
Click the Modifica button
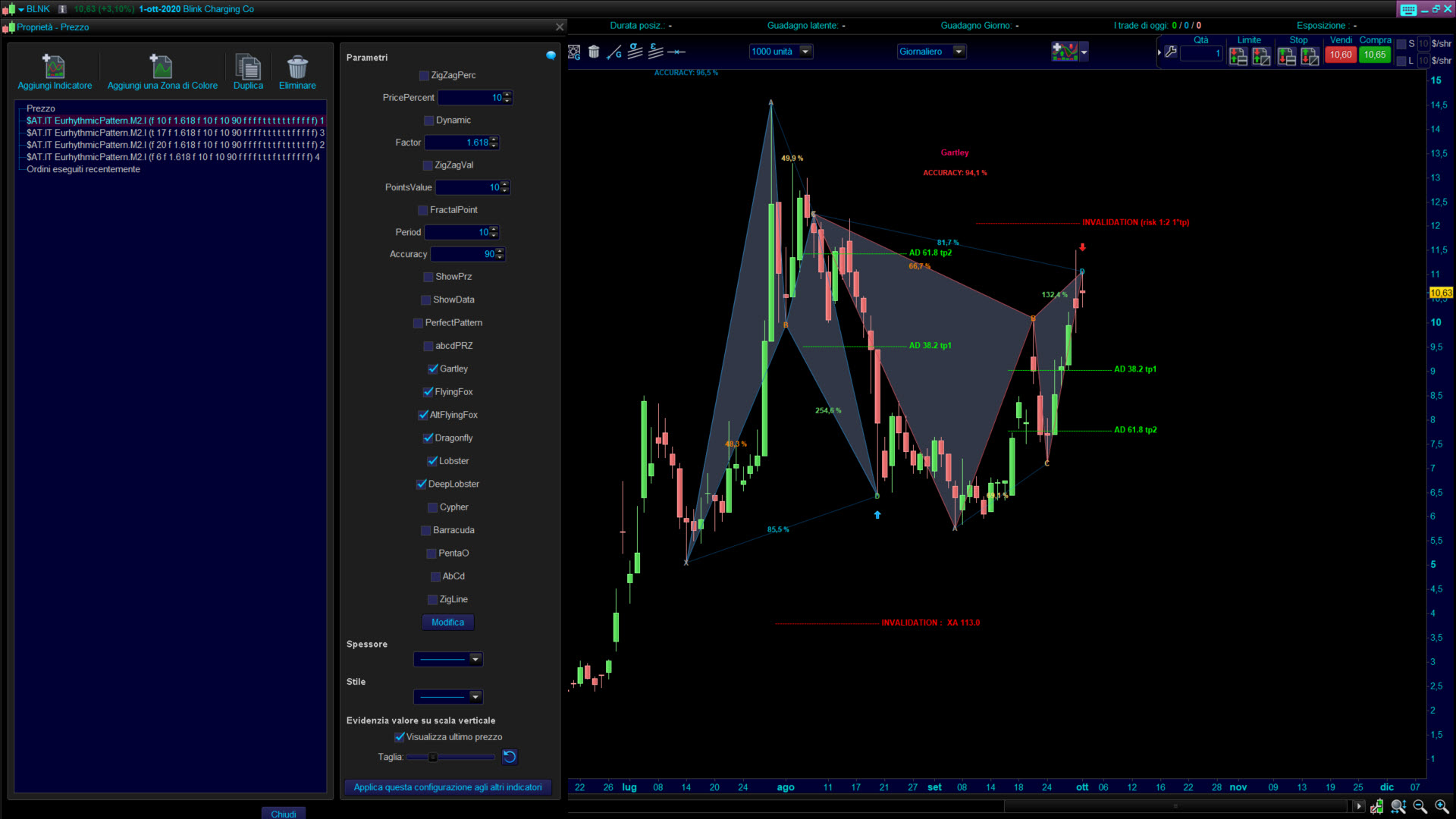point(447,623)
